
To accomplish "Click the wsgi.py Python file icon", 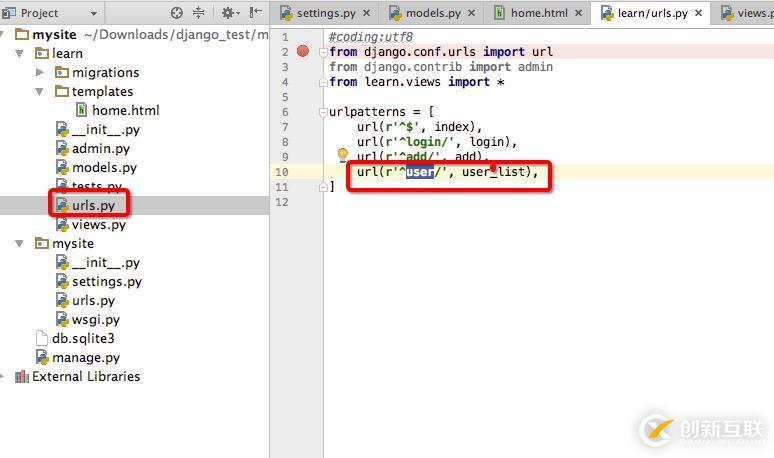I will (62, 319).
